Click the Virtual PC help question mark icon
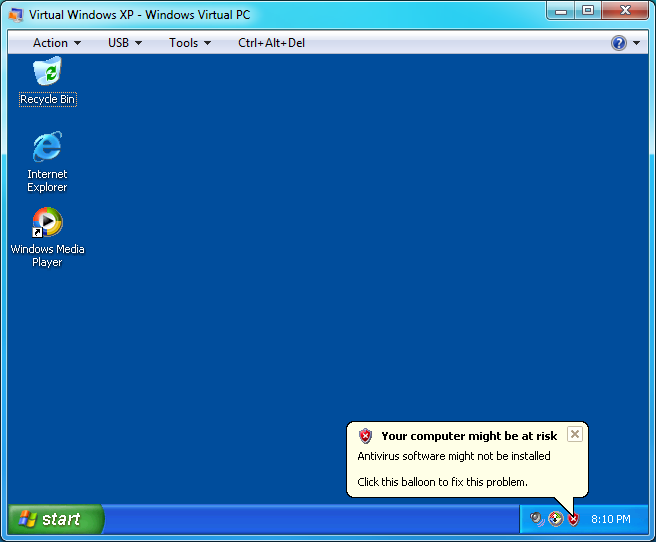Screen dimensions: 656x542 coord(619,43)
